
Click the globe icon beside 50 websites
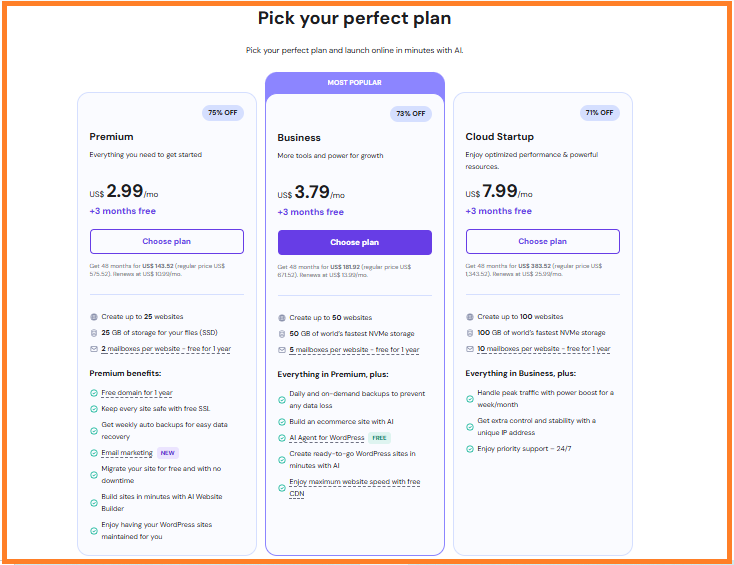pyautogui.click(x=282, y=318)
